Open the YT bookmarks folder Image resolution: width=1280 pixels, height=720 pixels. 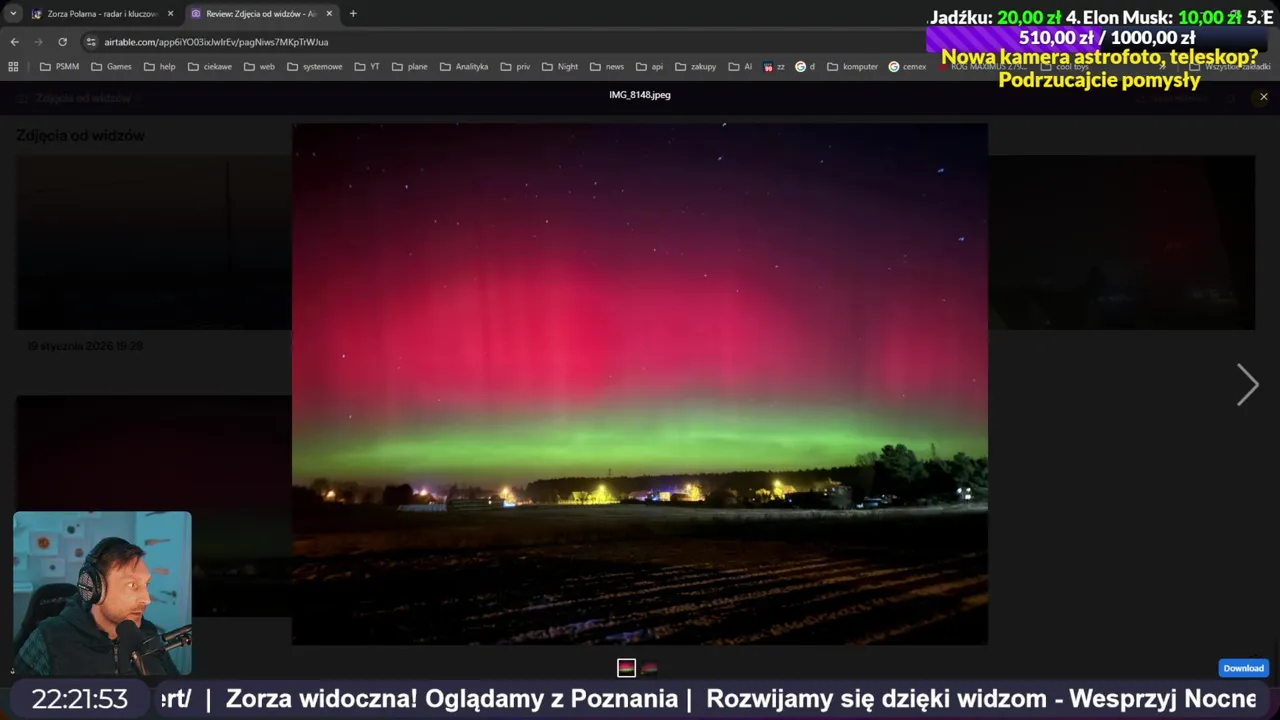tap(367, 67)
